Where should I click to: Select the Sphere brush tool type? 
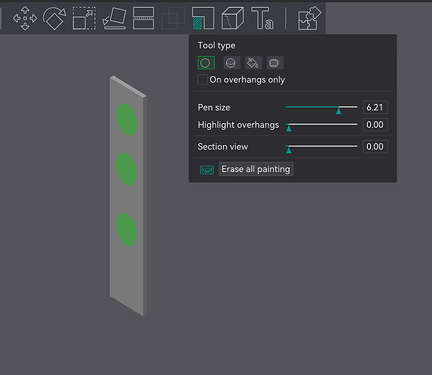tap(231, 63)
